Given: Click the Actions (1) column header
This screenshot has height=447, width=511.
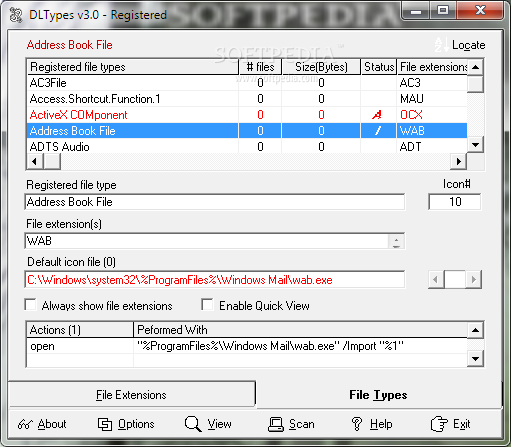Looking at the screenshot, I should point(80,330).
